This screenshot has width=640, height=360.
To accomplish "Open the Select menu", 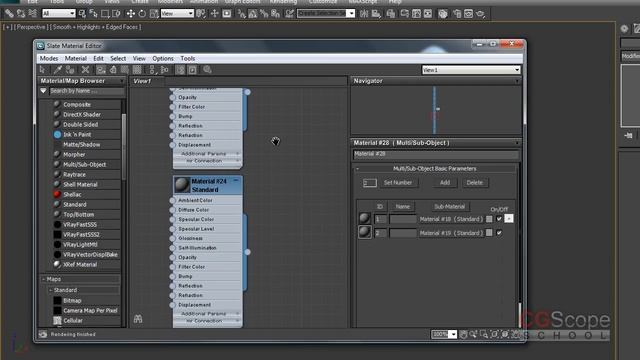I will (118, 58).
